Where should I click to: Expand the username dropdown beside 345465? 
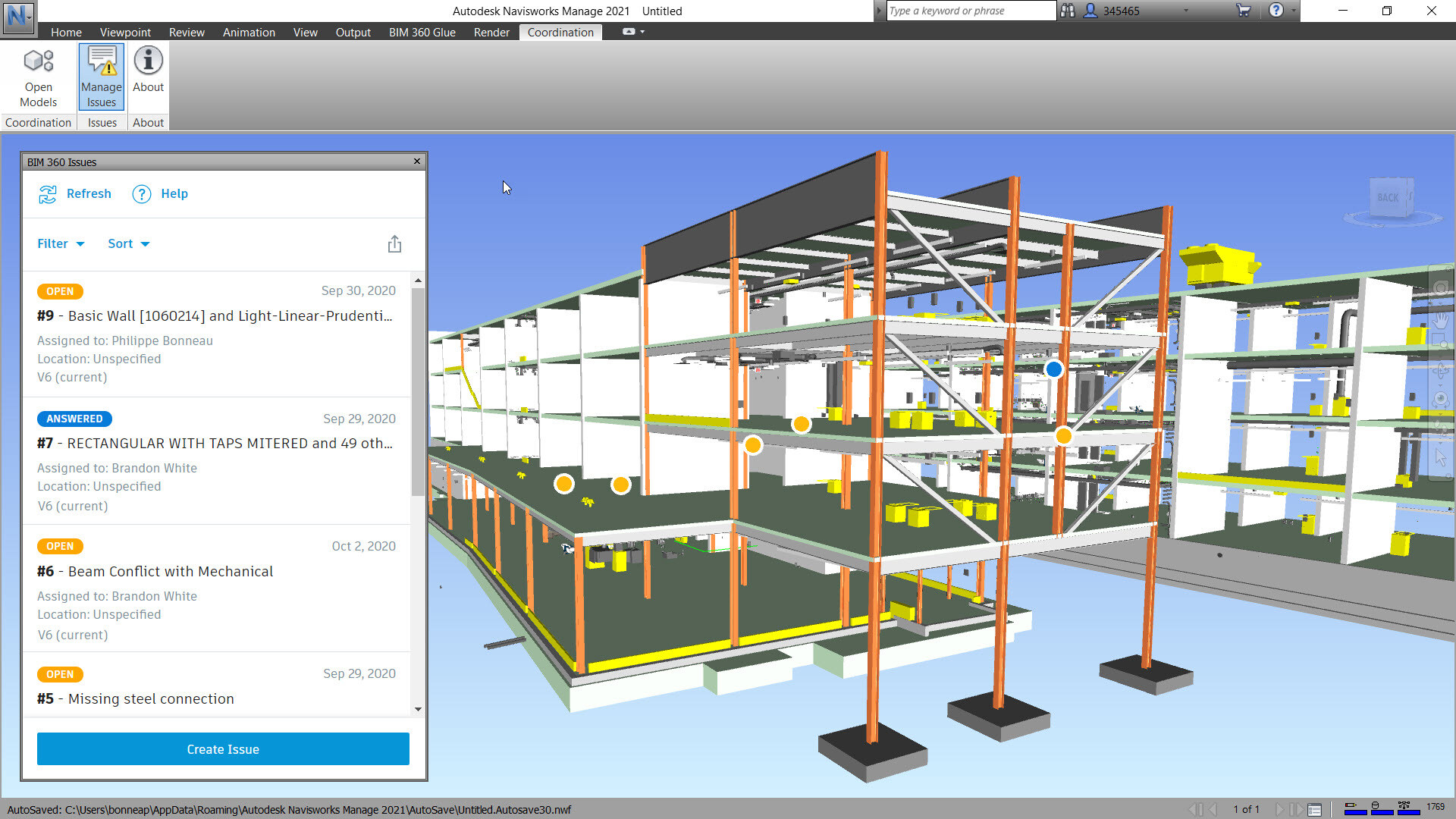point(1185,11)
